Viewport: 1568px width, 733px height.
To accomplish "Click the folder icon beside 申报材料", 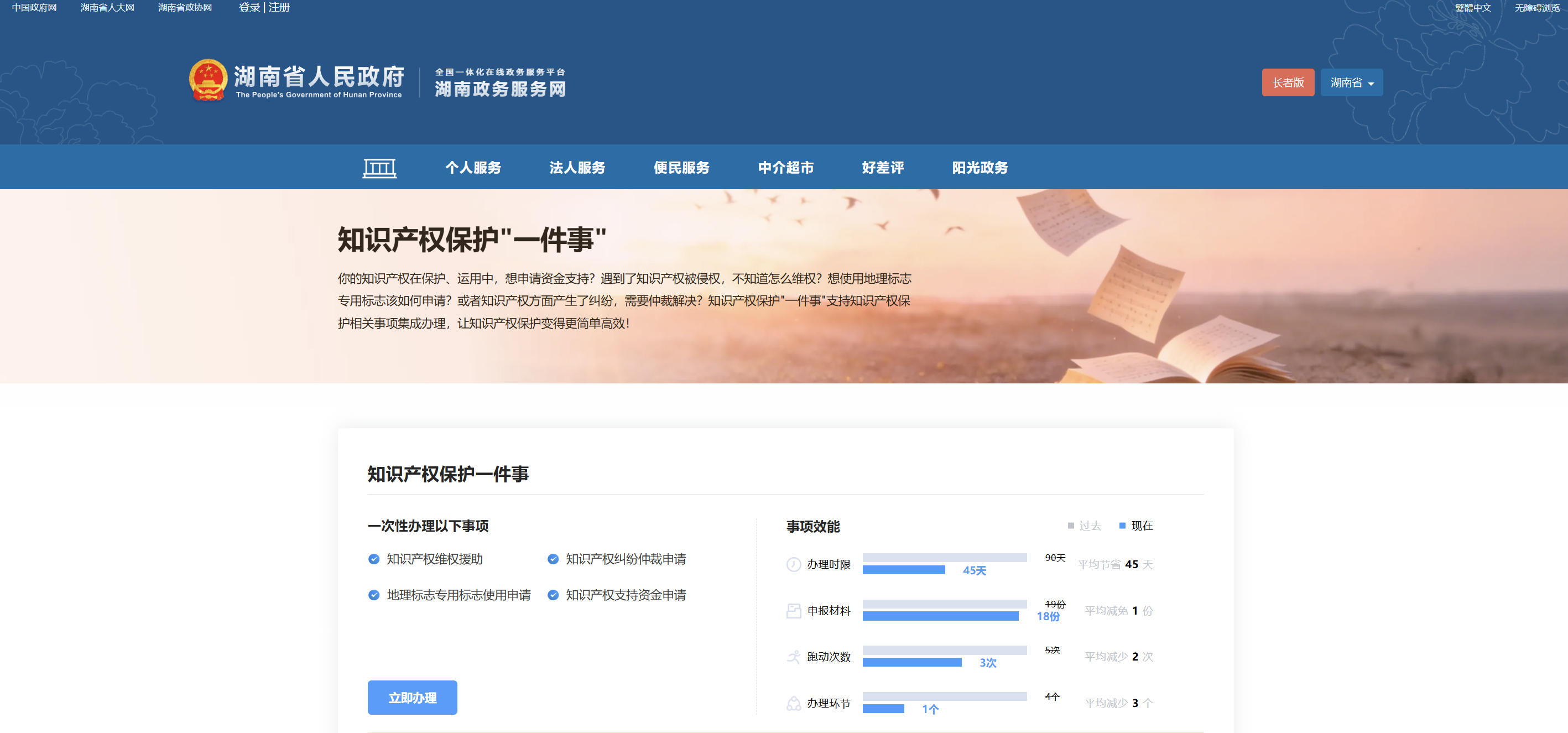I will [794, 611].
